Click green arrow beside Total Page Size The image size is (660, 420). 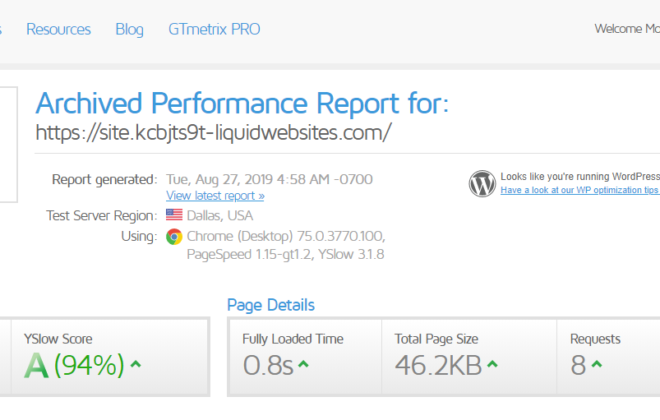492,364
